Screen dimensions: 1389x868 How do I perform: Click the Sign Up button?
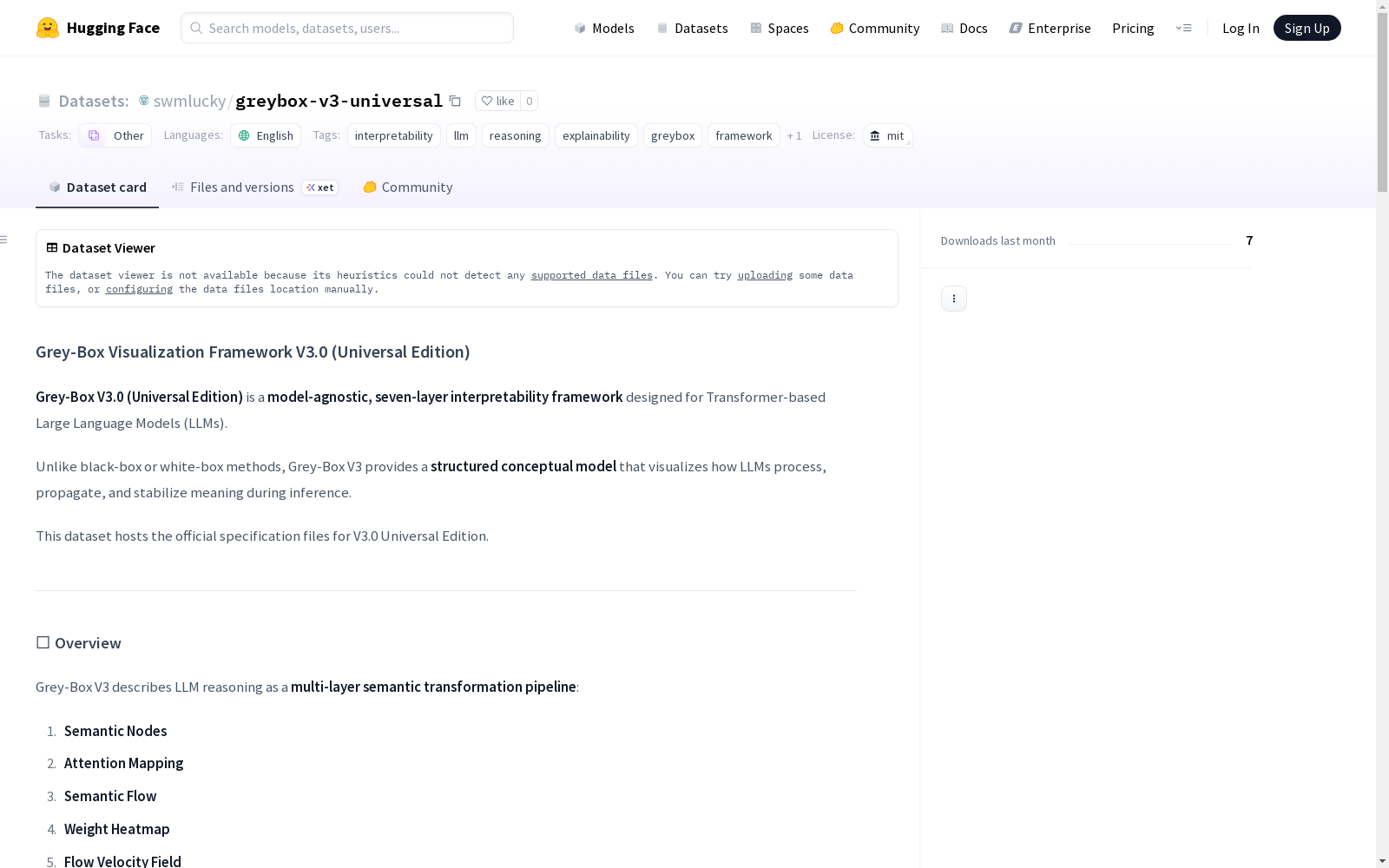pos(1307,28)
